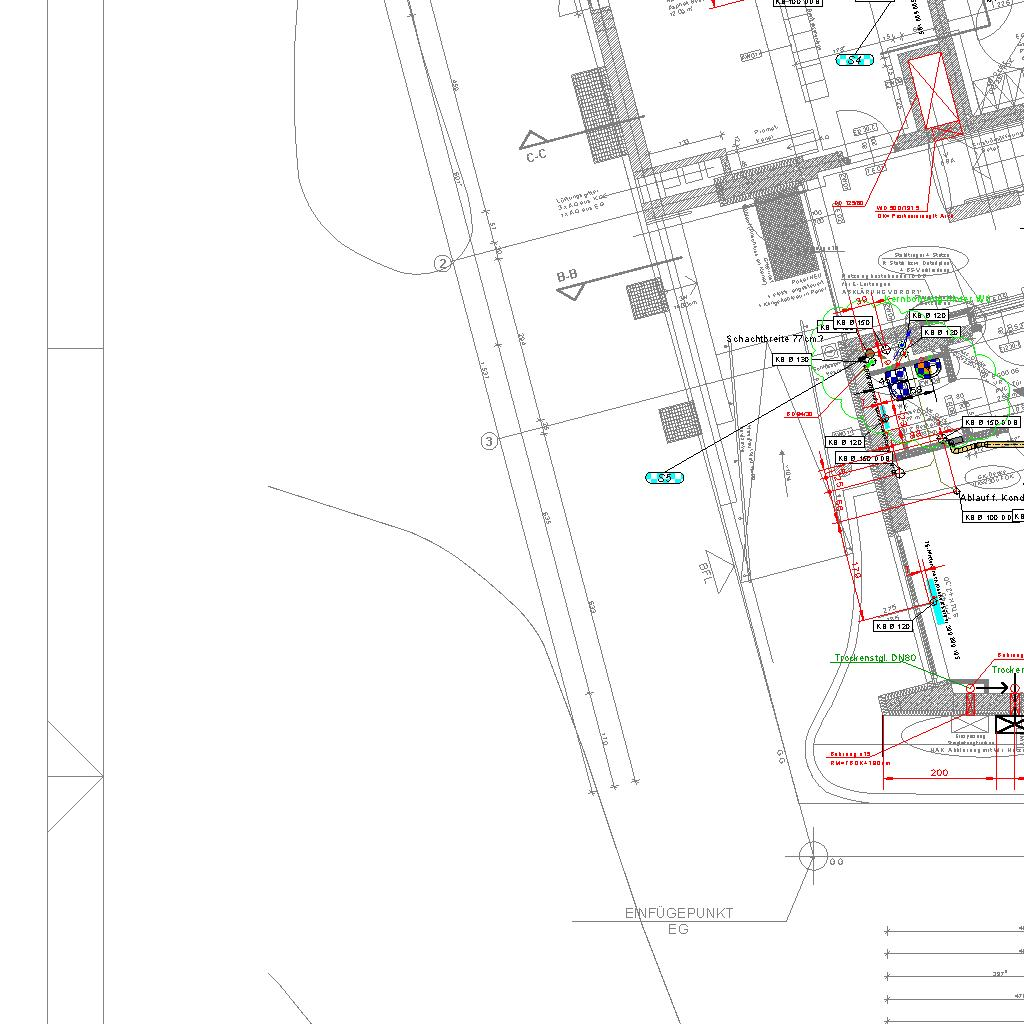Viewport: 1024px width, 1024px height.
Task: Select the S5 cyan section marker
Action: coord(665,478)
